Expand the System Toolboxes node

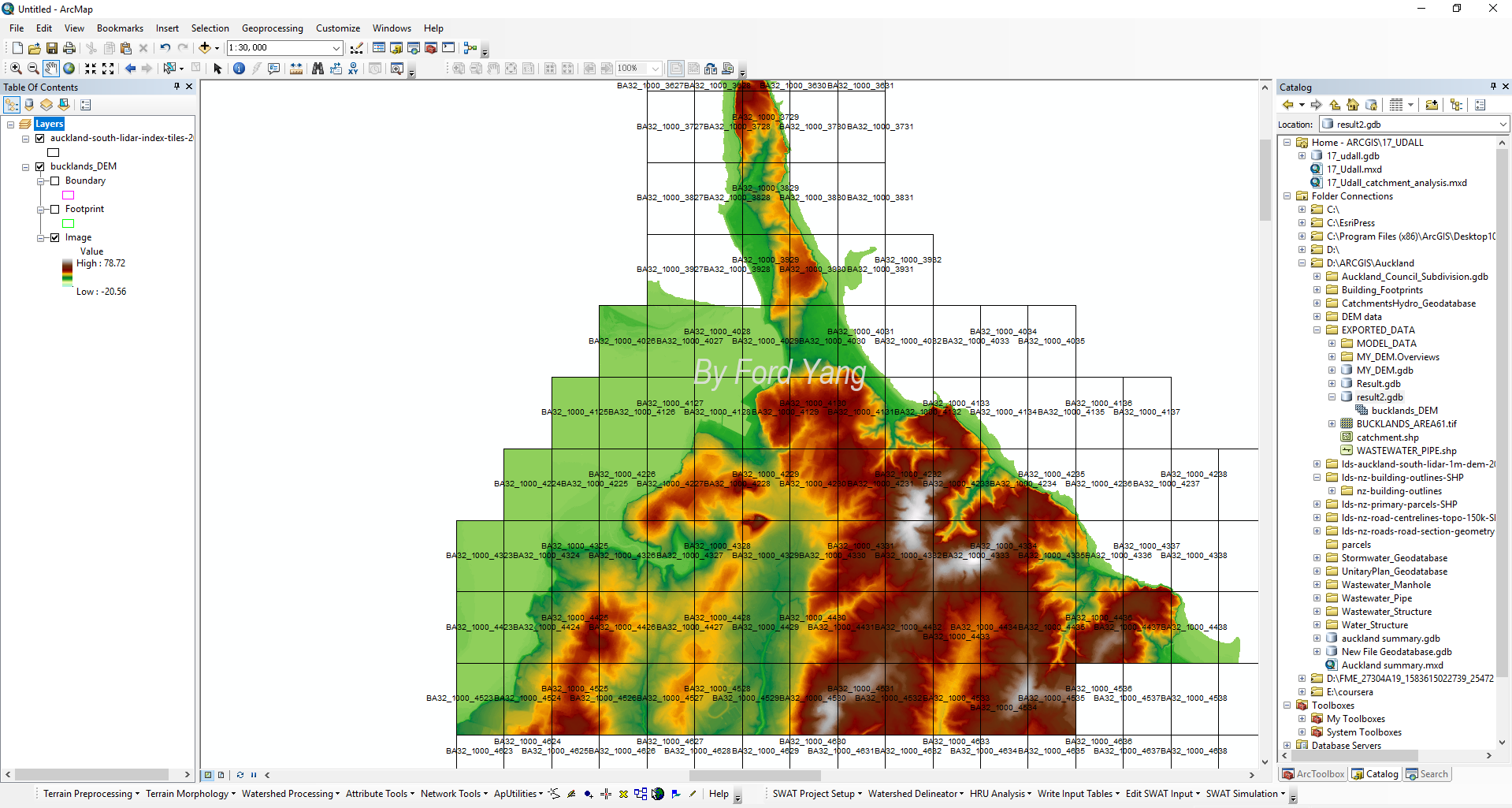tap(1302, 732)
